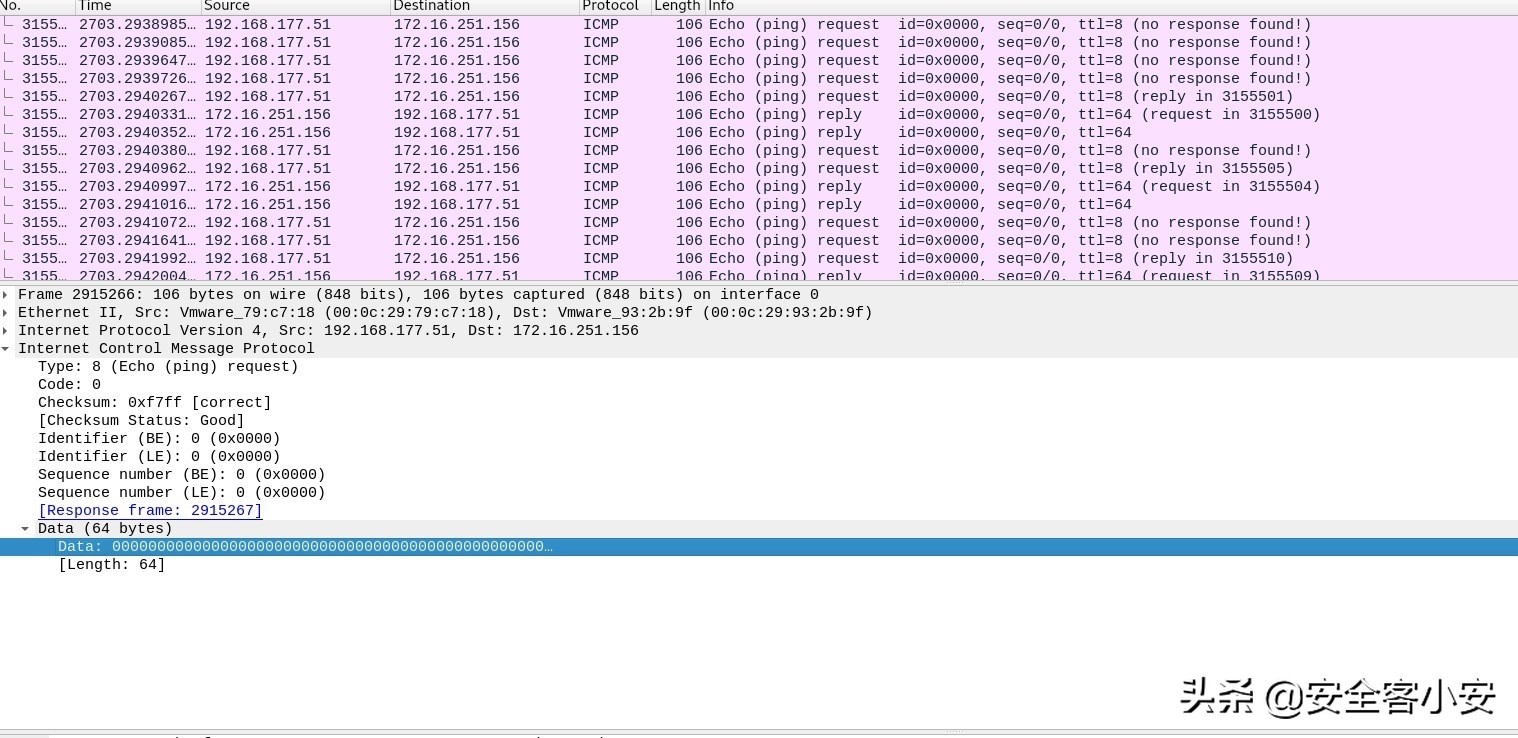The width and height of the screenshot is (1518, 738).
Task: Select packet with info 'reply in 3155501'
Action: click(759, 97)
